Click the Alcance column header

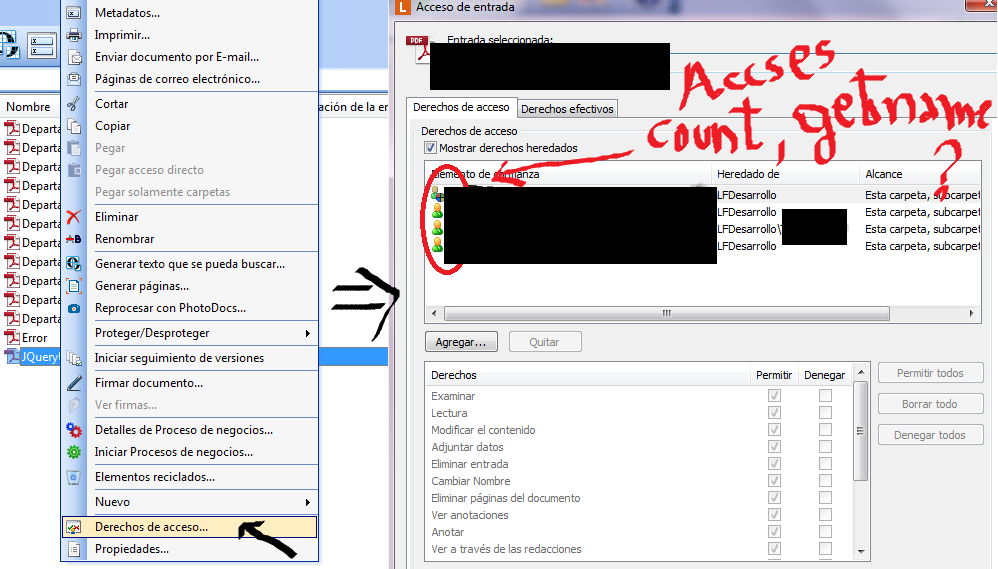(x=920, y=174)
